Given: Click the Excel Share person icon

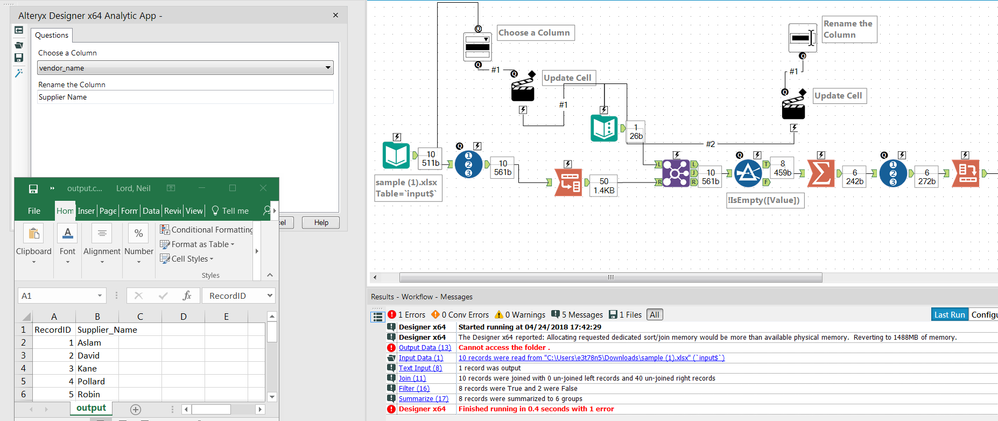Looking at the screenshot, I should [266, 211].
